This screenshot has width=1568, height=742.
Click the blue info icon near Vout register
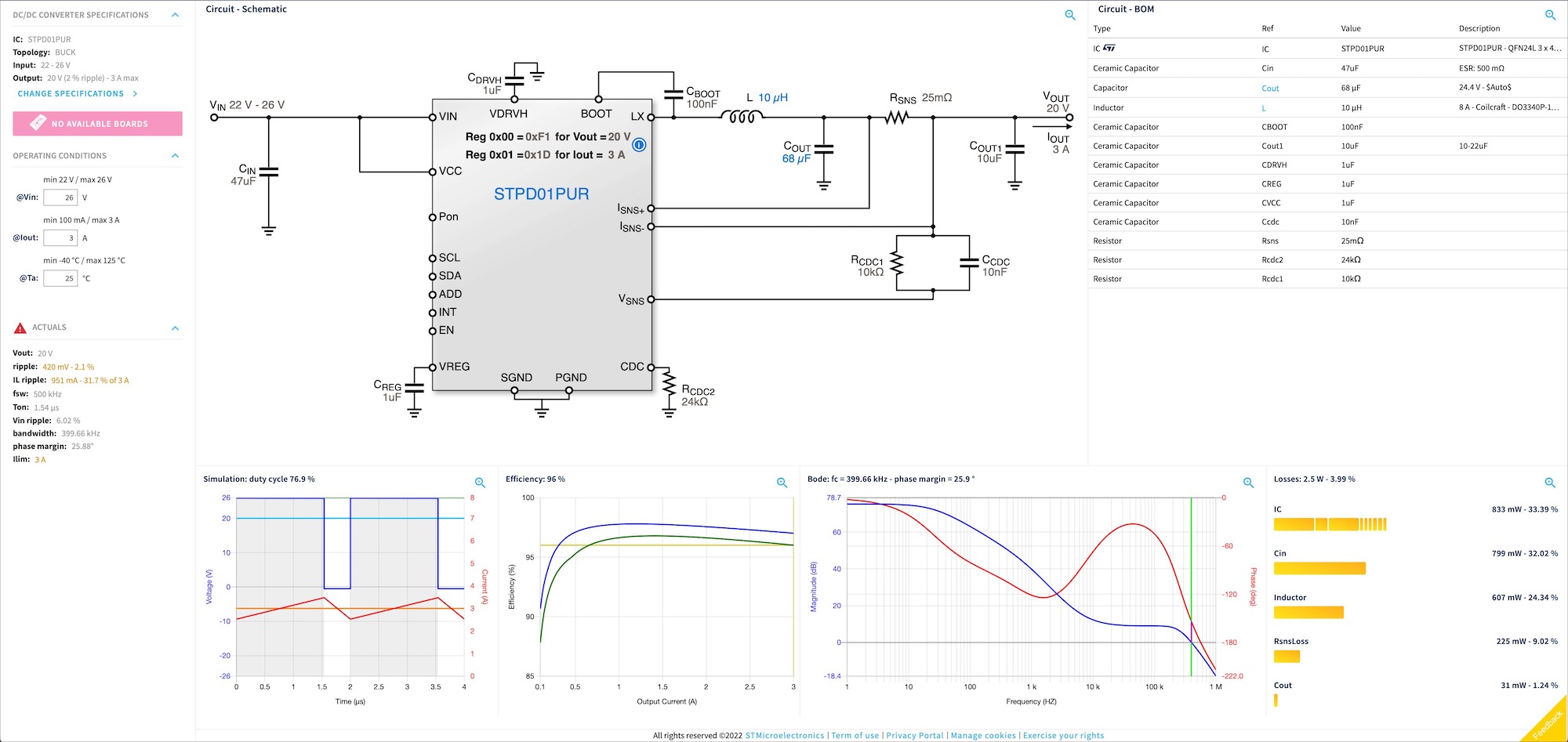(639, 145)
